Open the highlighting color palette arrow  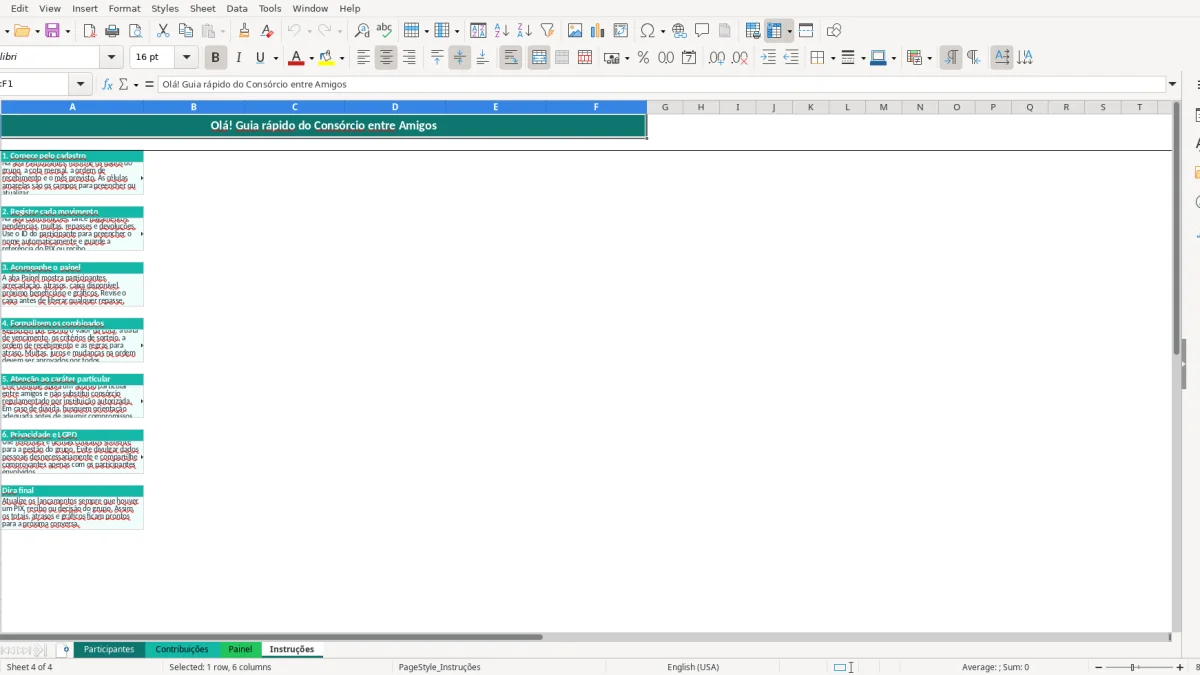click(x=342, y=58)
